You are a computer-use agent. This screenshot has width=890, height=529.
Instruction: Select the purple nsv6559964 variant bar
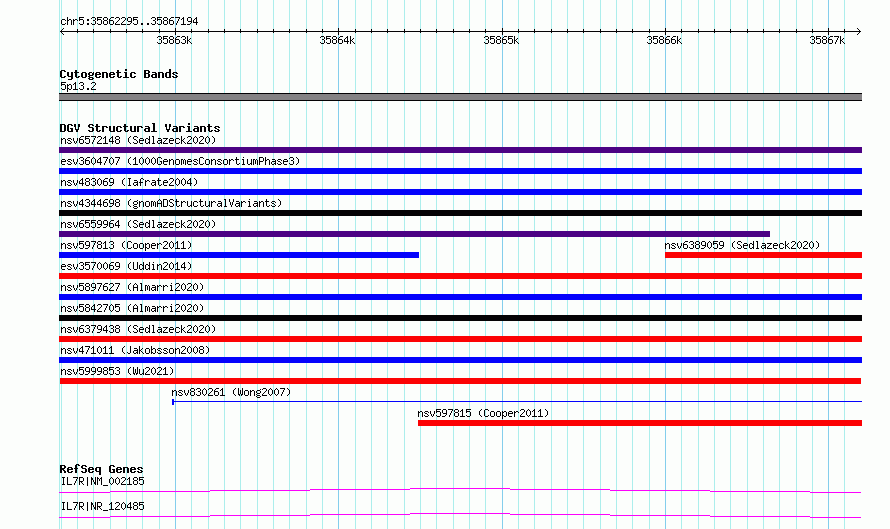click(x=414, y=234)
